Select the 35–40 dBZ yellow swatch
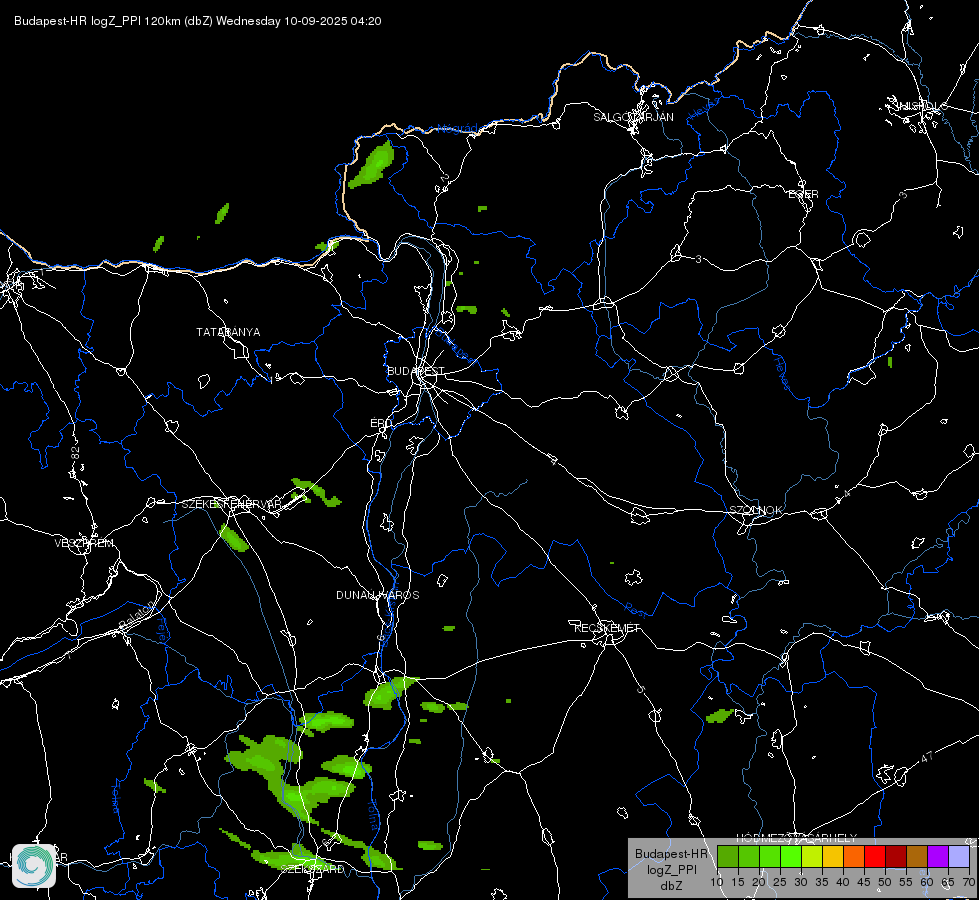The width and height of the screenshot is (979, 900). tap(833, 856)
